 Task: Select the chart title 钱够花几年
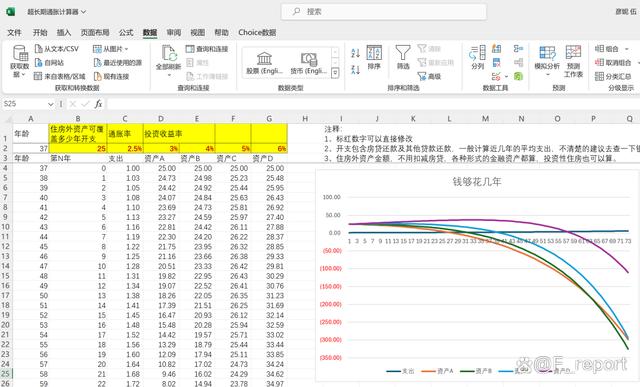coord(476,182)
